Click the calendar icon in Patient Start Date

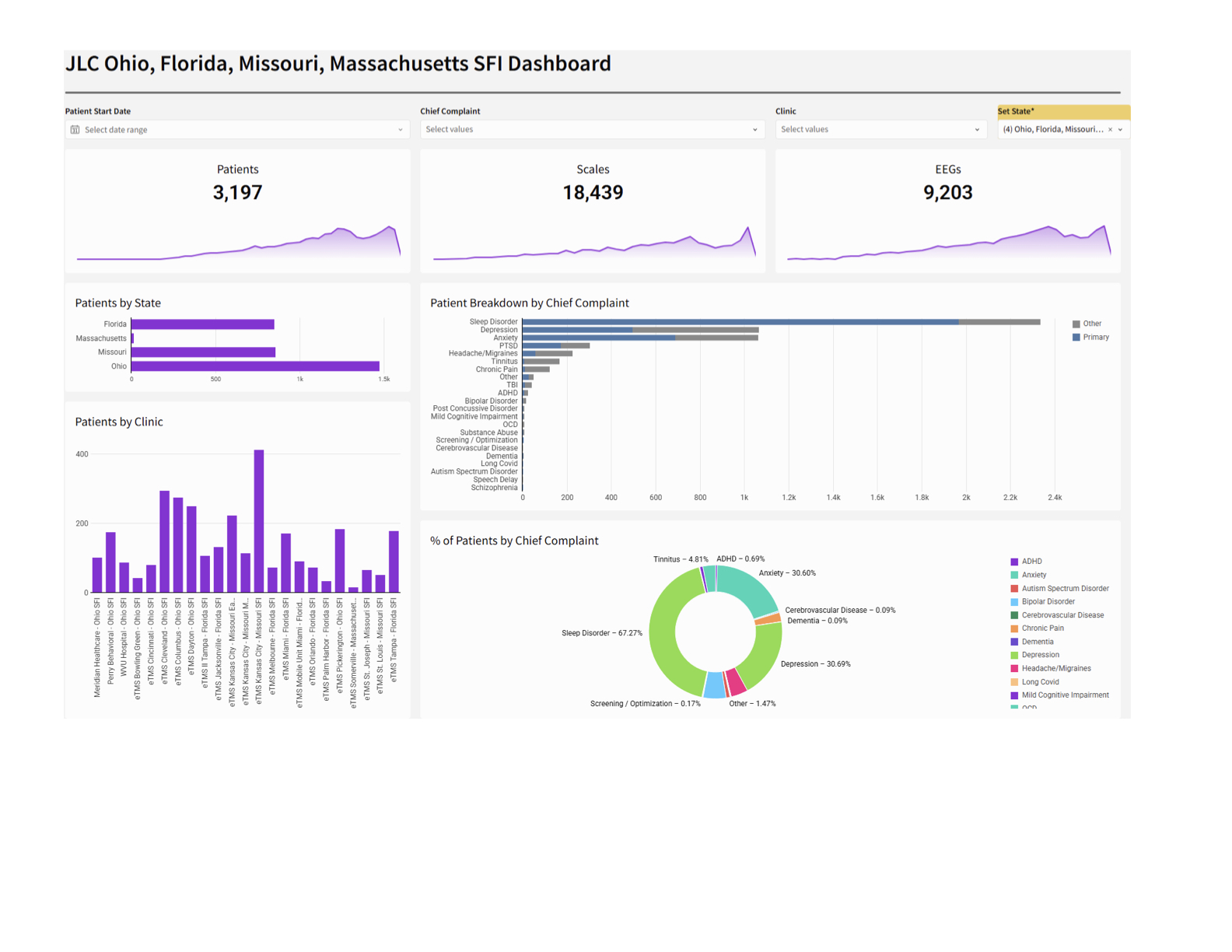pos(75,130)
